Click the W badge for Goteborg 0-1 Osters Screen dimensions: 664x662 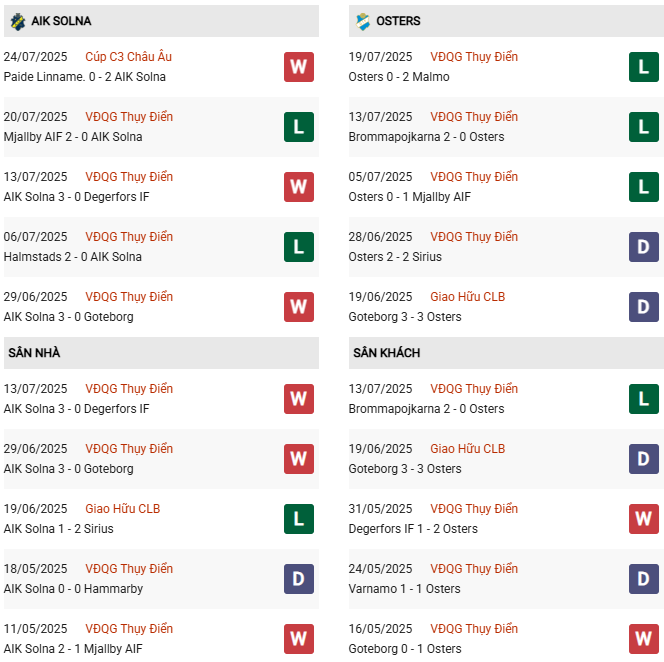point(644,639)
